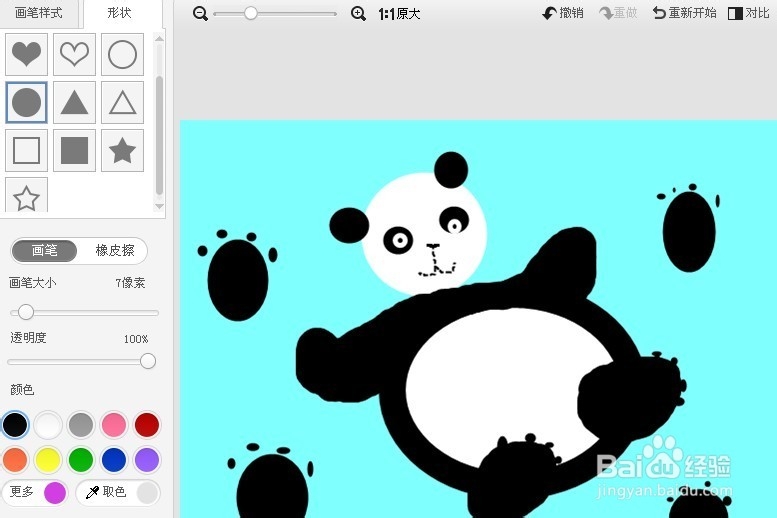The image size is (777, 518).
Task: Toggle the 对比 compare view
Action: [x=748, y=13]
